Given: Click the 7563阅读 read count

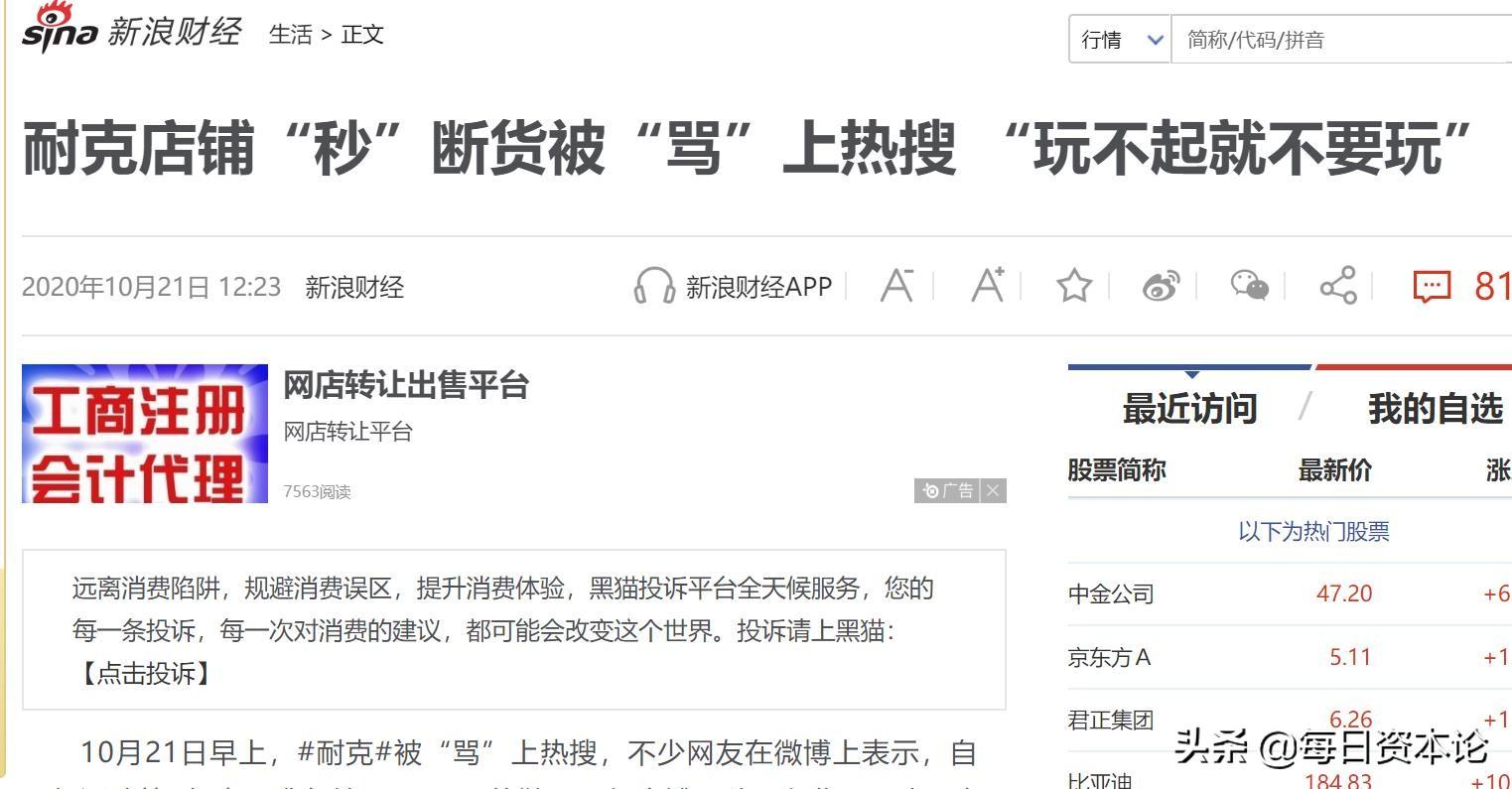Looking at the screenshot, I should click(x=317, y=492).
